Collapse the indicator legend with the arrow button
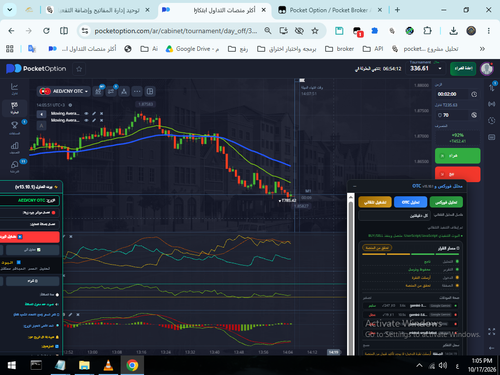500x375 pixels. (x=41, y=114)
